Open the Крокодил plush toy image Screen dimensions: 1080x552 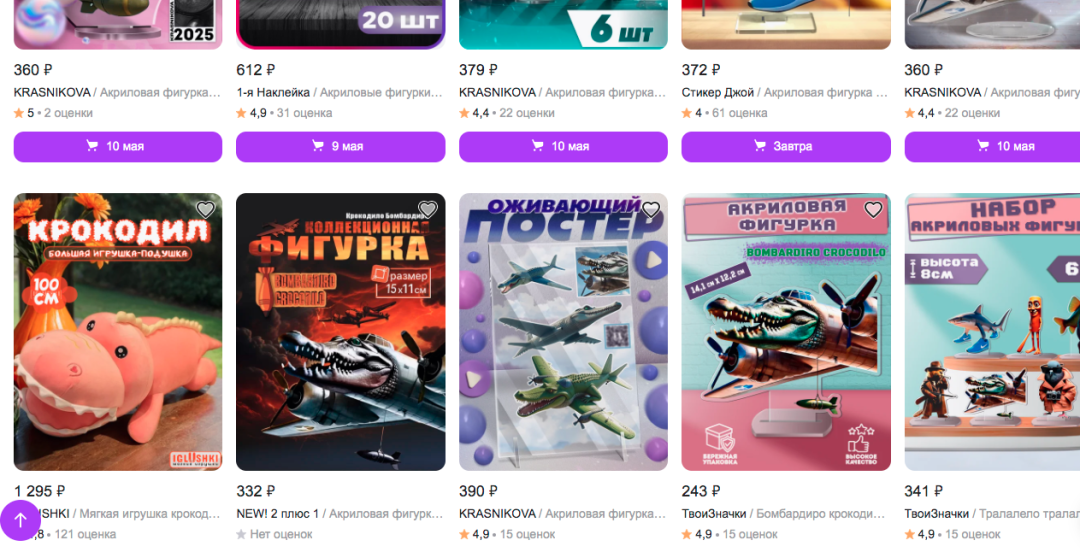[118, 332]
